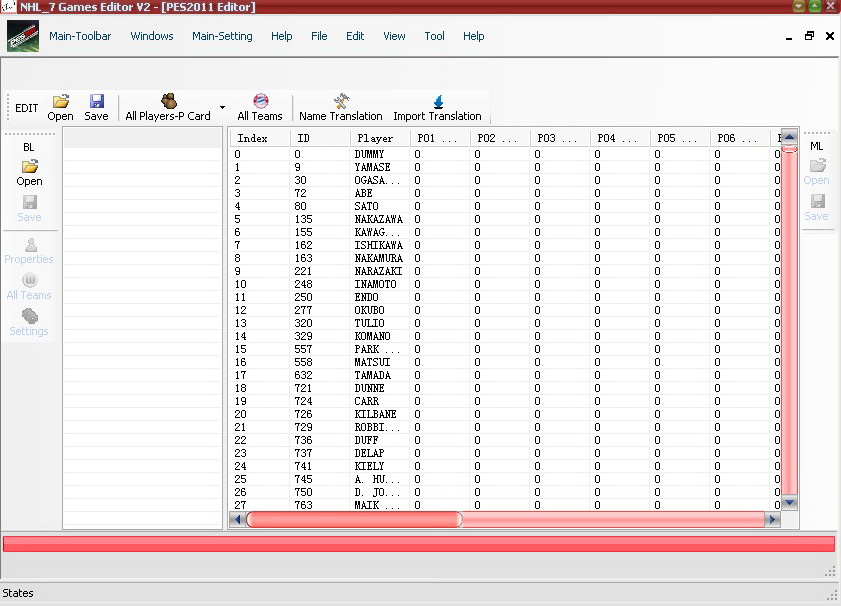The image size is (841, 606).
Task: Click the horizontal scrollbar red thumb
Action: click(x=354, y=519)
